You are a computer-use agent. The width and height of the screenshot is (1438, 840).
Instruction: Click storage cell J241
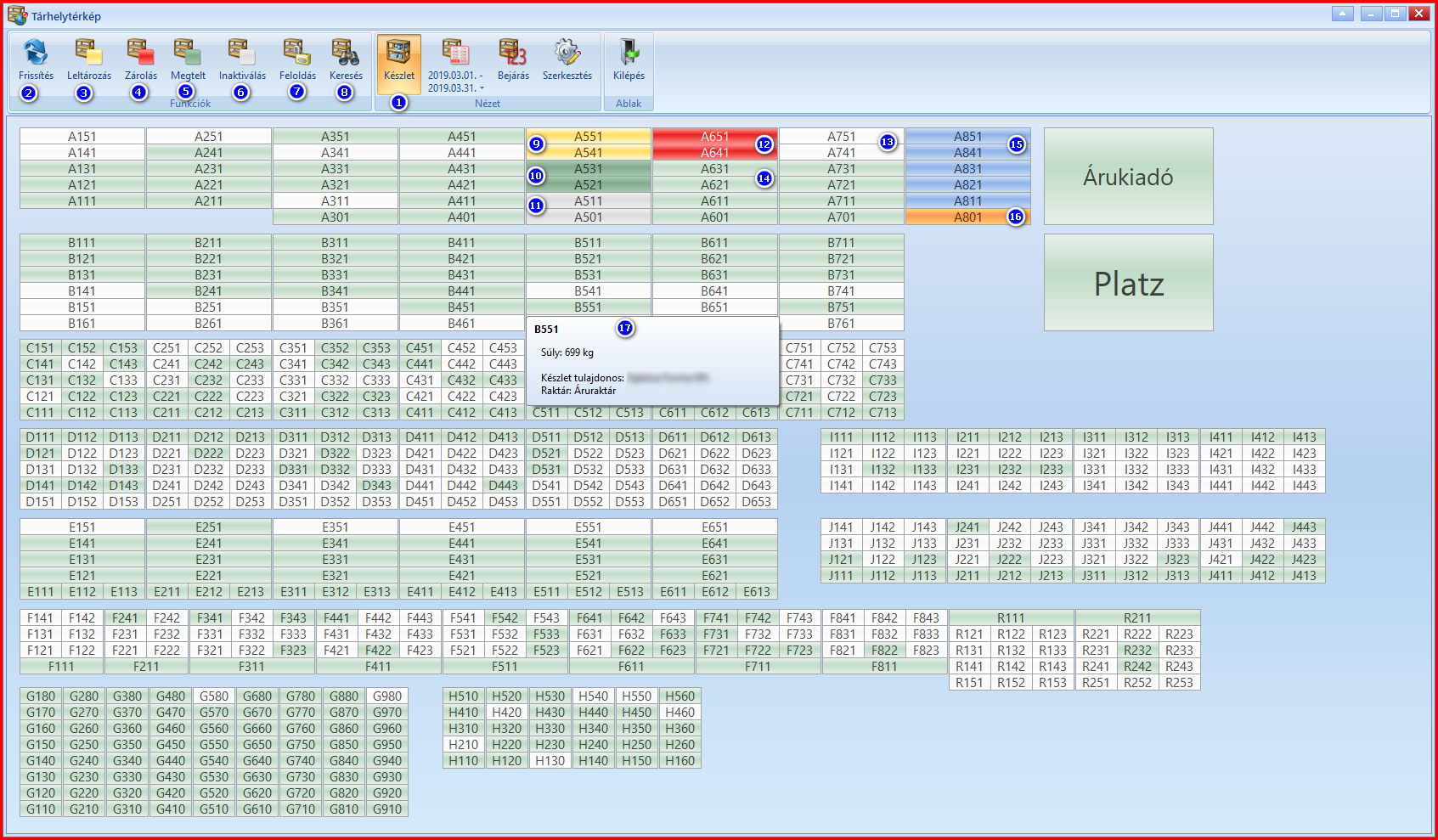coord(967,527)
